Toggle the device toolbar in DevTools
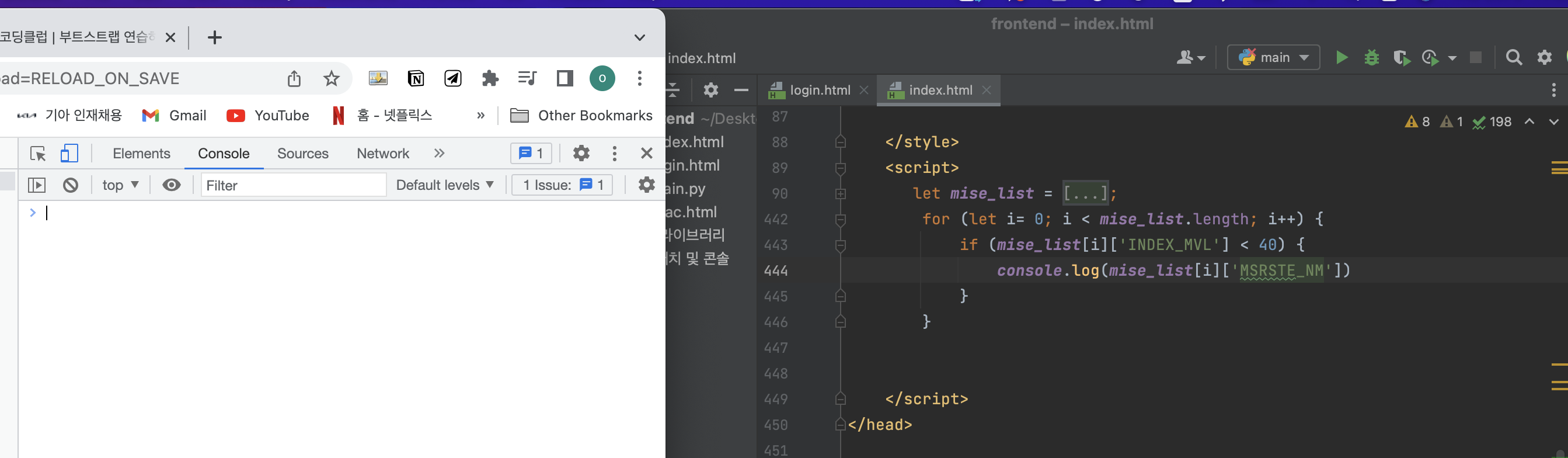The height and width of the screenshot is (458, 1568). click(69, 154)
